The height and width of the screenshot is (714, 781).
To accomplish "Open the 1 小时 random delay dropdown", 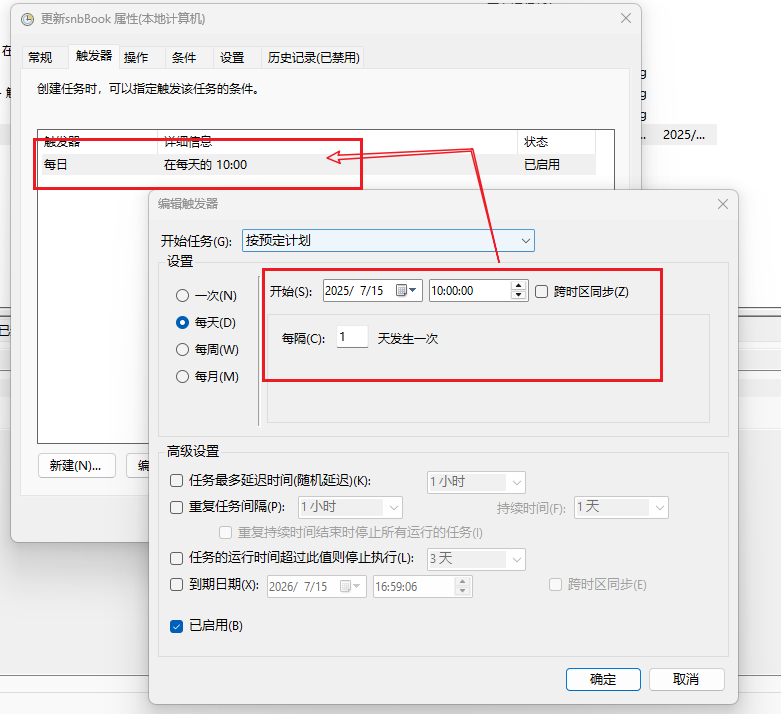I will pyautogui.click(x=515, y=482).
